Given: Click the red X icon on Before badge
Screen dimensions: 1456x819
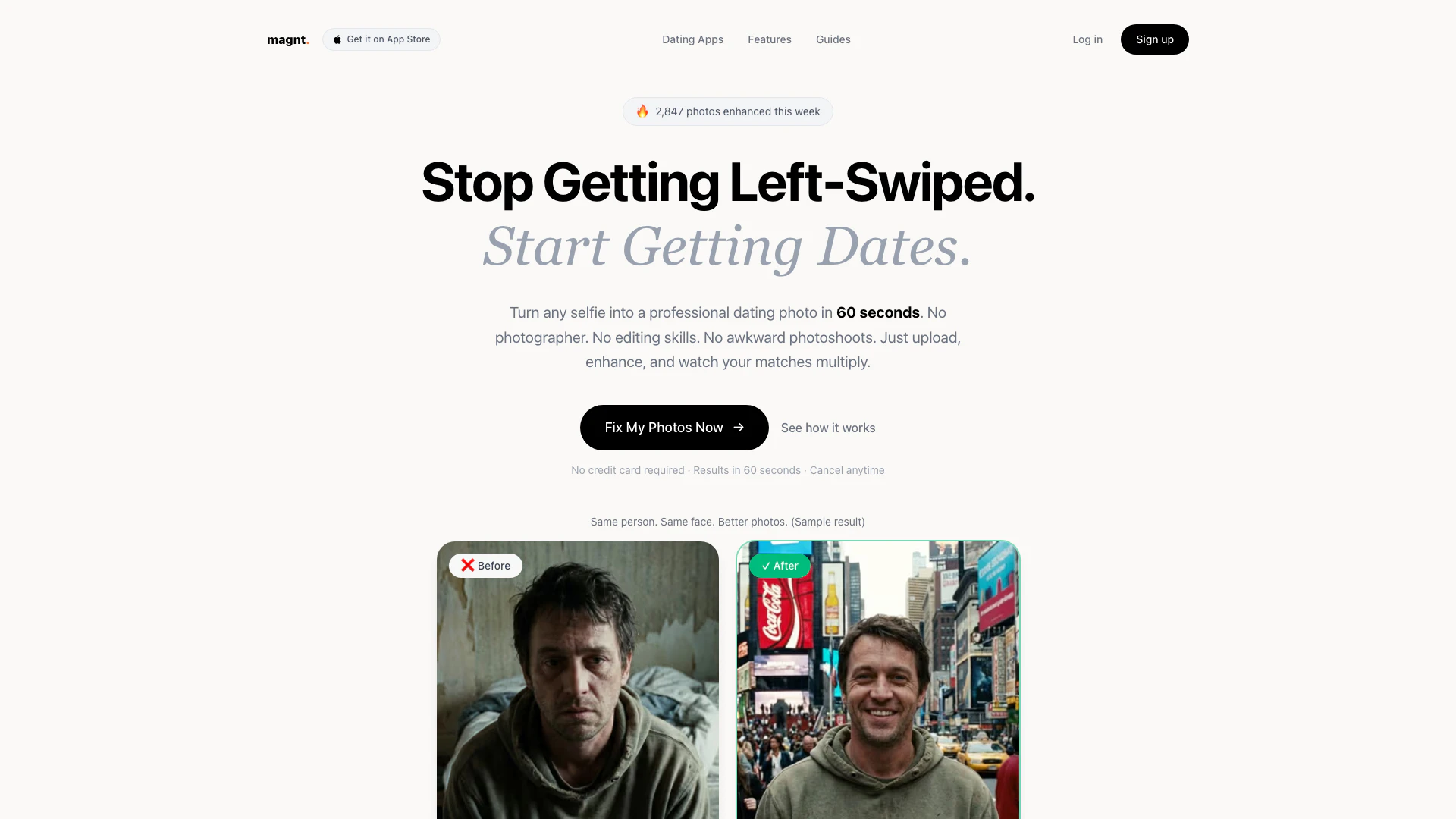Looking at the screenshot, I should [x=468, y=565].
